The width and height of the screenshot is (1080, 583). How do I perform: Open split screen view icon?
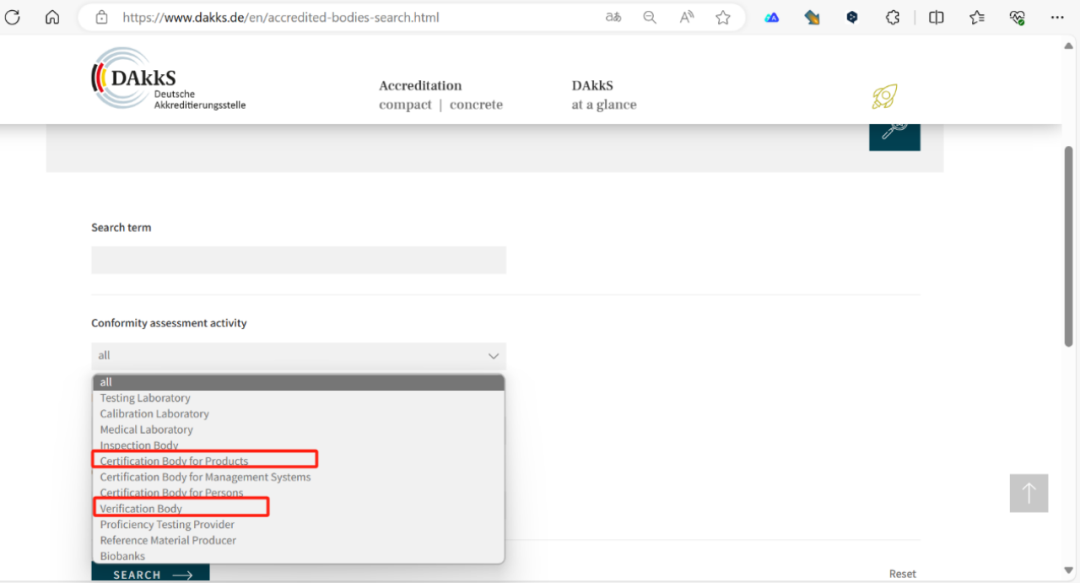click(x=936, y=17)
